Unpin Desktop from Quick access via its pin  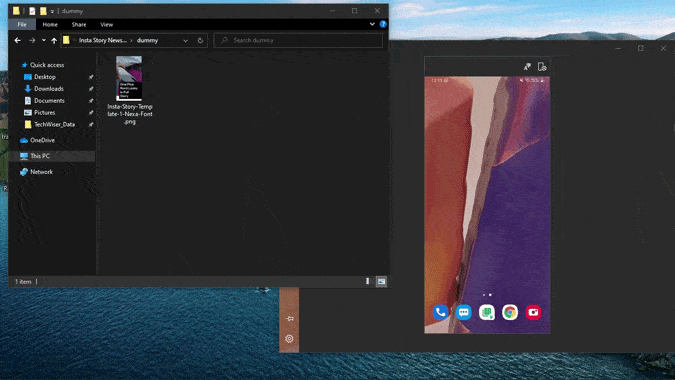coord(91,77)
